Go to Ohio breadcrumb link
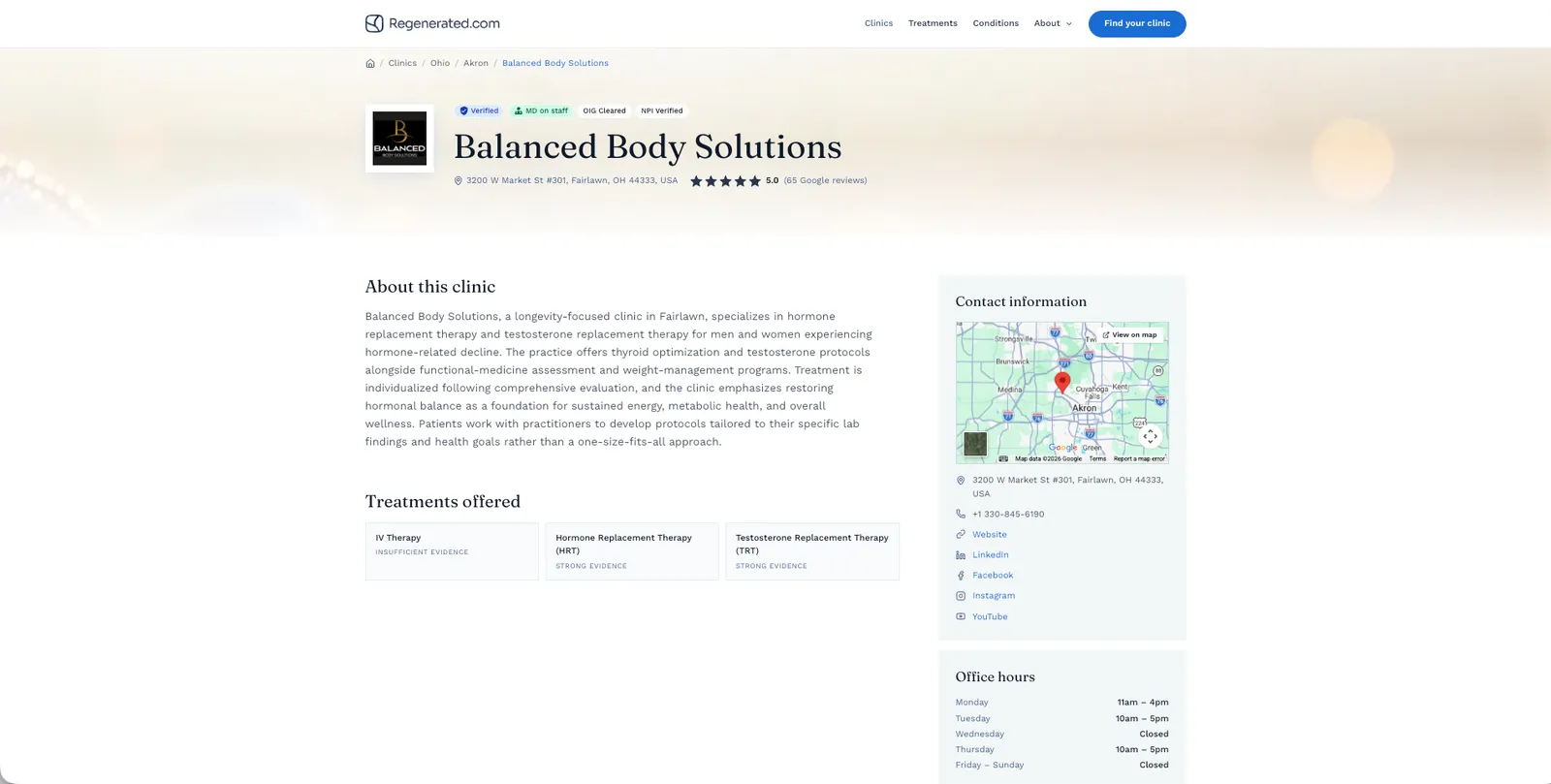The image size is (1551, 784). (x=440, y=63)
